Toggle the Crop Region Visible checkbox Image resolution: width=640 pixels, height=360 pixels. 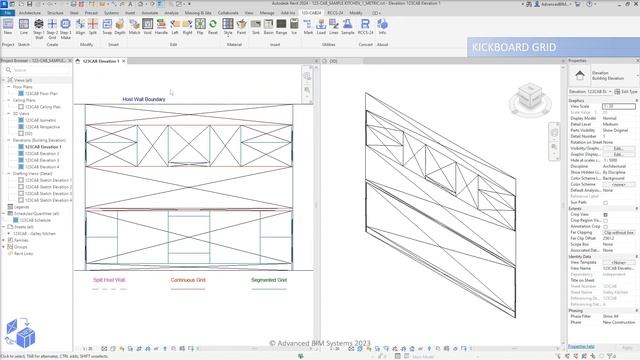[x=605, y=220]
